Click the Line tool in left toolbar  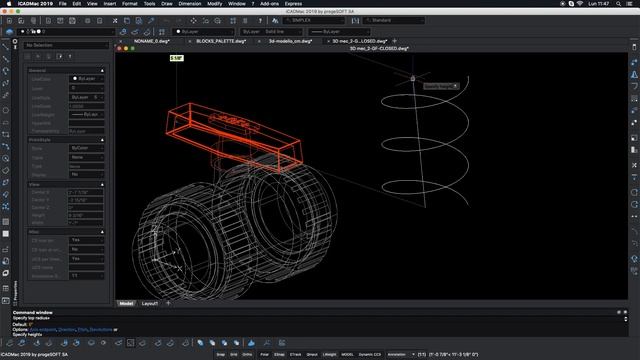pos(6,47)
